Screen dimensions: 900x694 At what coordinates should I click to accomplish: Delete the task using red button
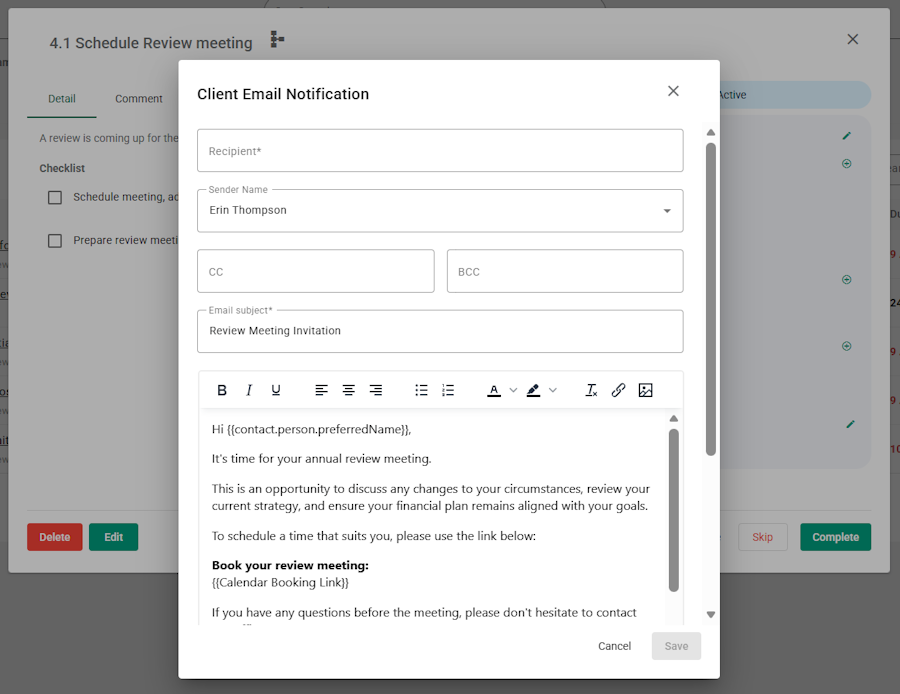pos(55,537)
